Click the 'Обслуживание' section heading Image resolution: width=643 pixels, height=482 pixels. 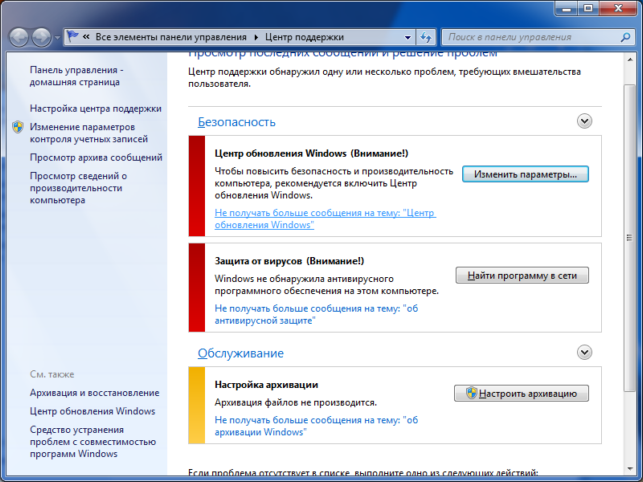tap(240, 353)
